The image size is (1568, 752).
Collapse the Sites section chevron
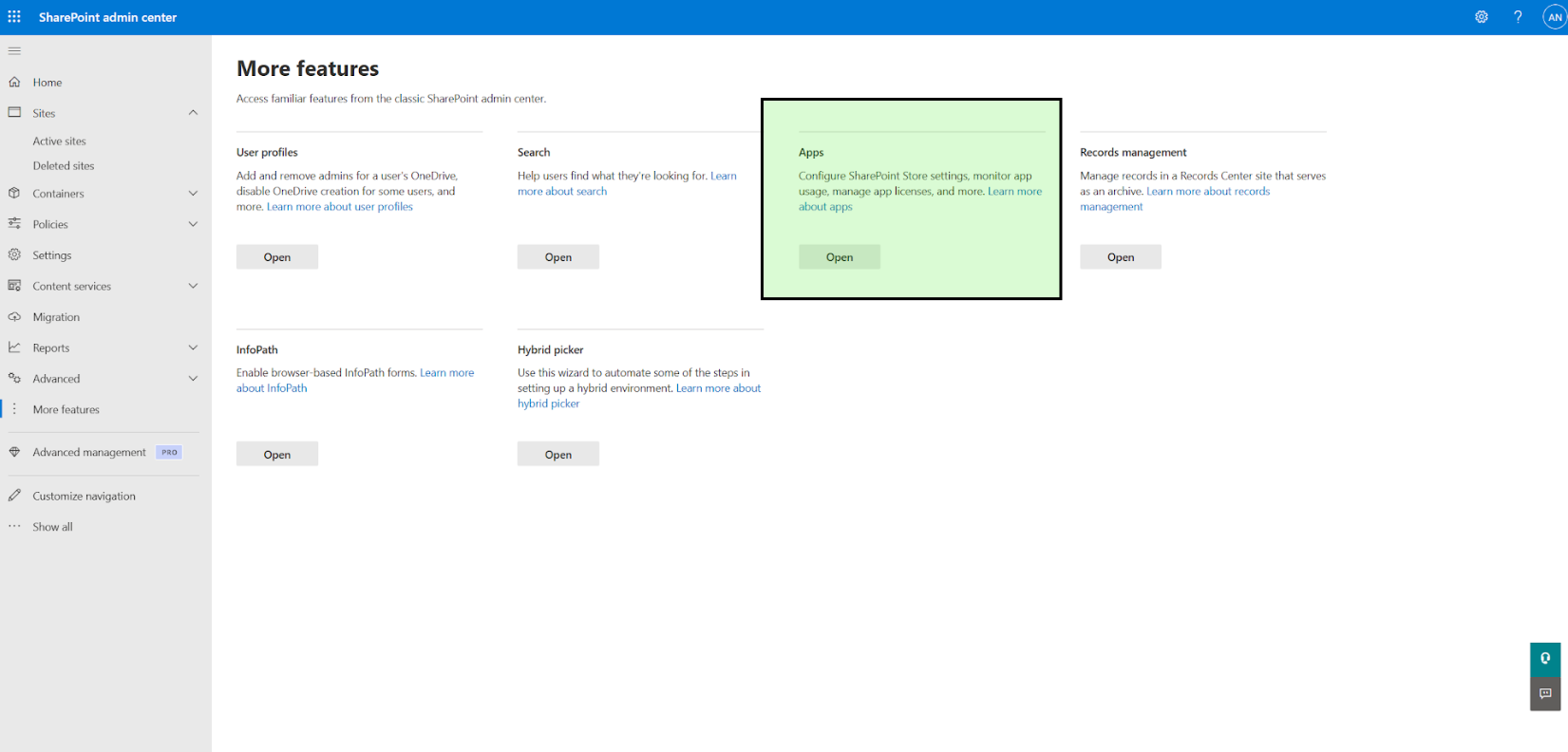coord(193,113)
